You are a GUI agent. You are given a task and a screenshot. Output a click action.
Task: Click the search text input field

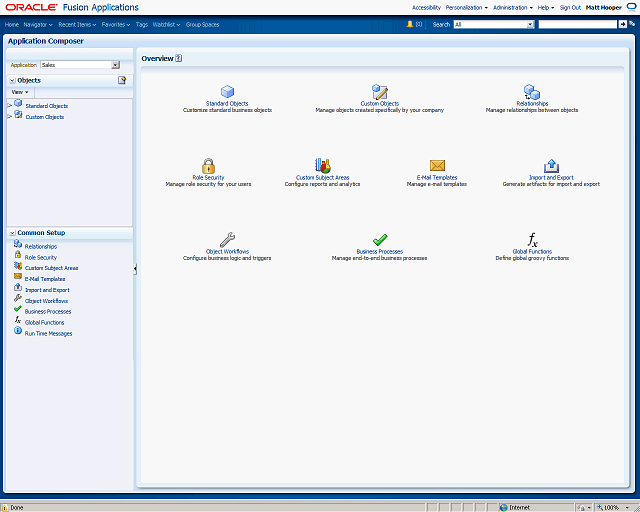[x=578, y=24]
